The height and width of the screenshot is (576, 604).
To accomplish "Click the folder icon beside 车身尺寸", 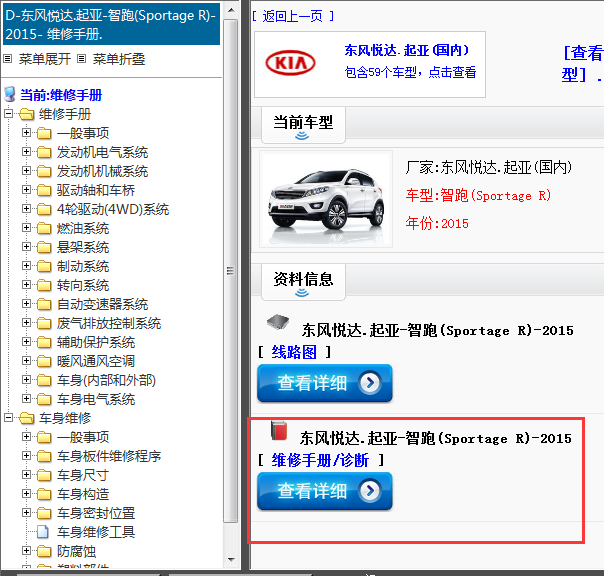I will click(x=44, y=475).
